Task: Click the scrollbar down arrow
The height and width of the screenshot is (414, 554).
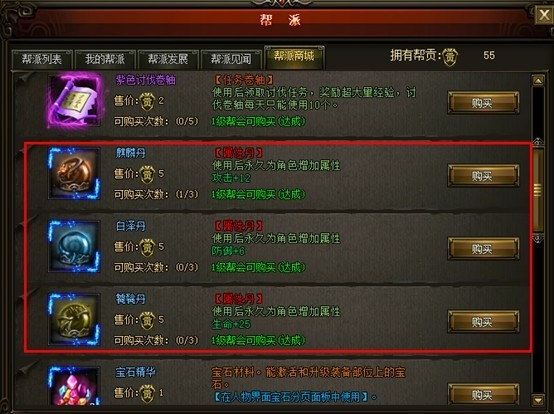Action: [x=538, y=400]
